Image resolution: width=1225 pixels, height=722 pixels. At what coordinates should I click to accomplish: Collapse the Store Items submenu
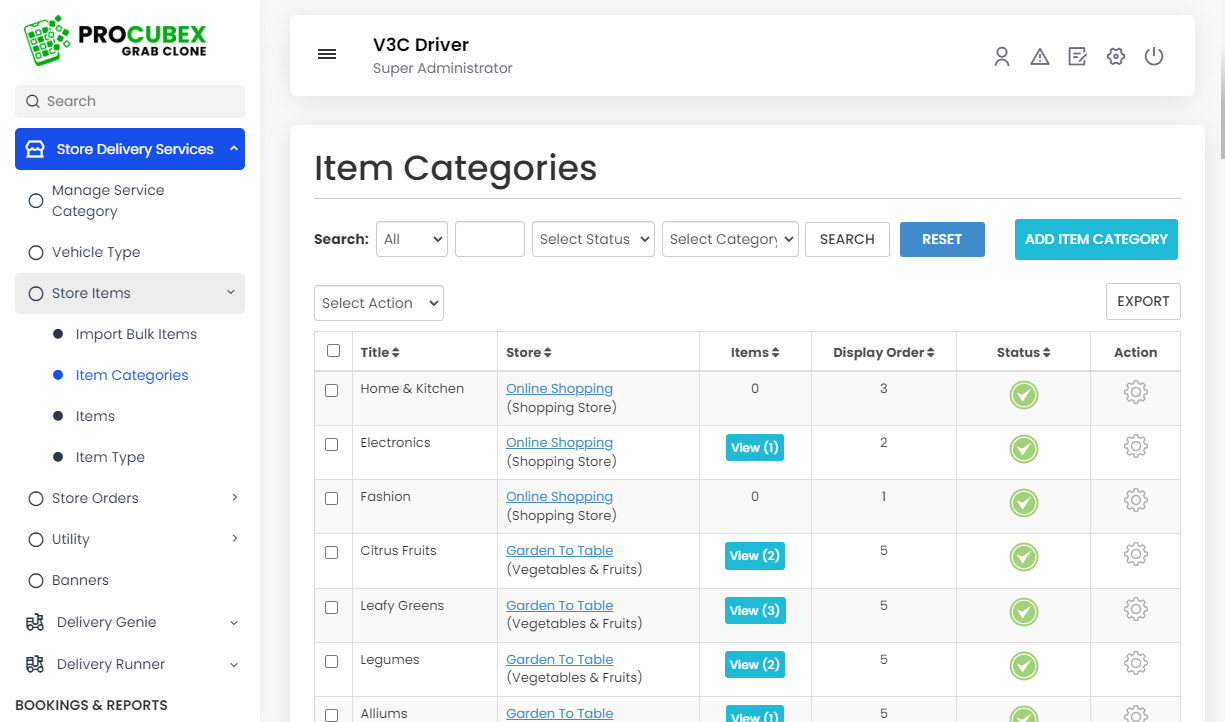231,293
